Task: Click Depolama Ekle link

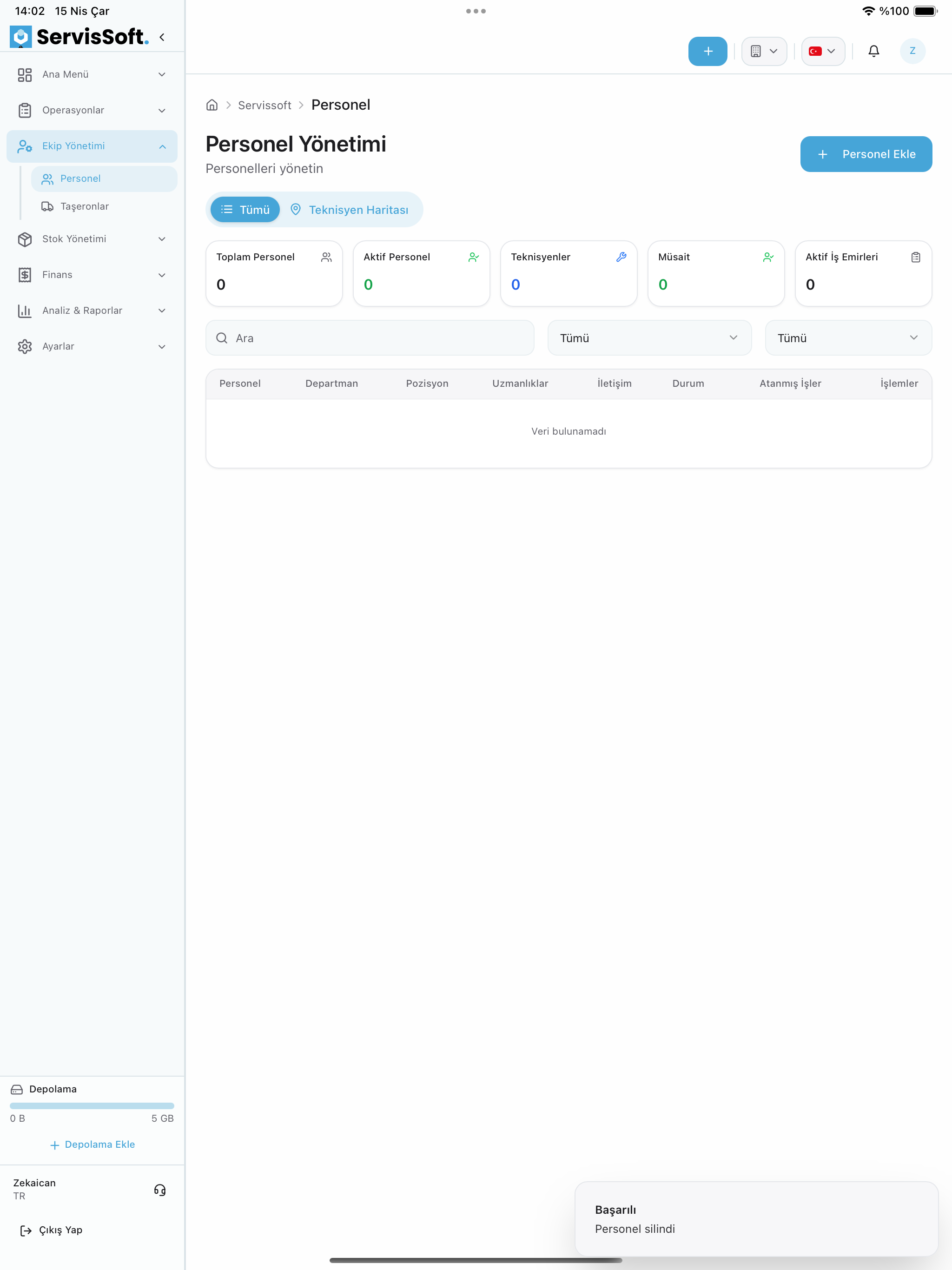Action: (x=93, y=1144)
